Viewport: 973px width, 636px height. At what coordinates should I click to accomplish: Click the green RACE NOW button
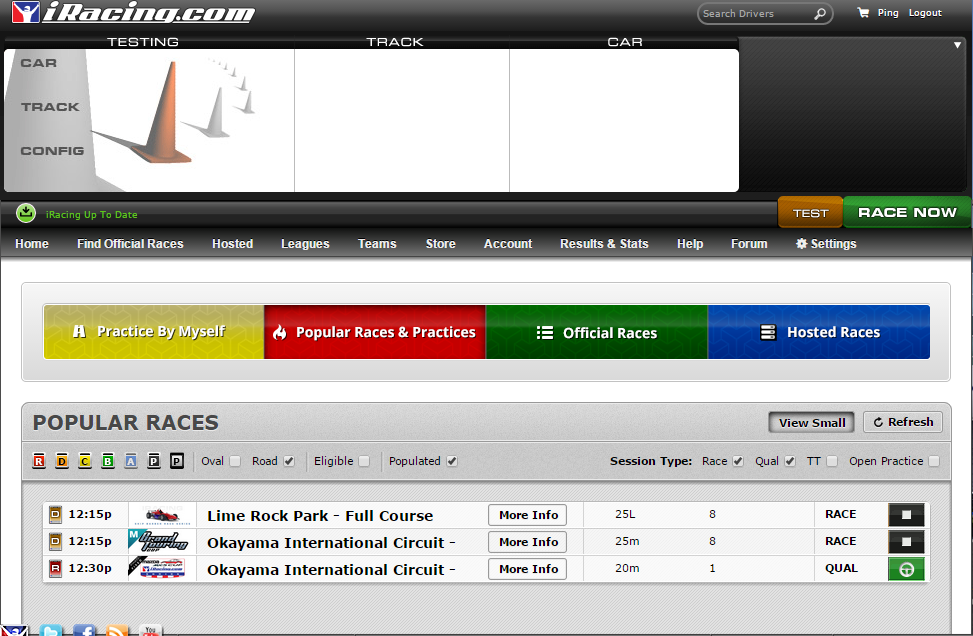pyautogui.click(x=907, y=212)
